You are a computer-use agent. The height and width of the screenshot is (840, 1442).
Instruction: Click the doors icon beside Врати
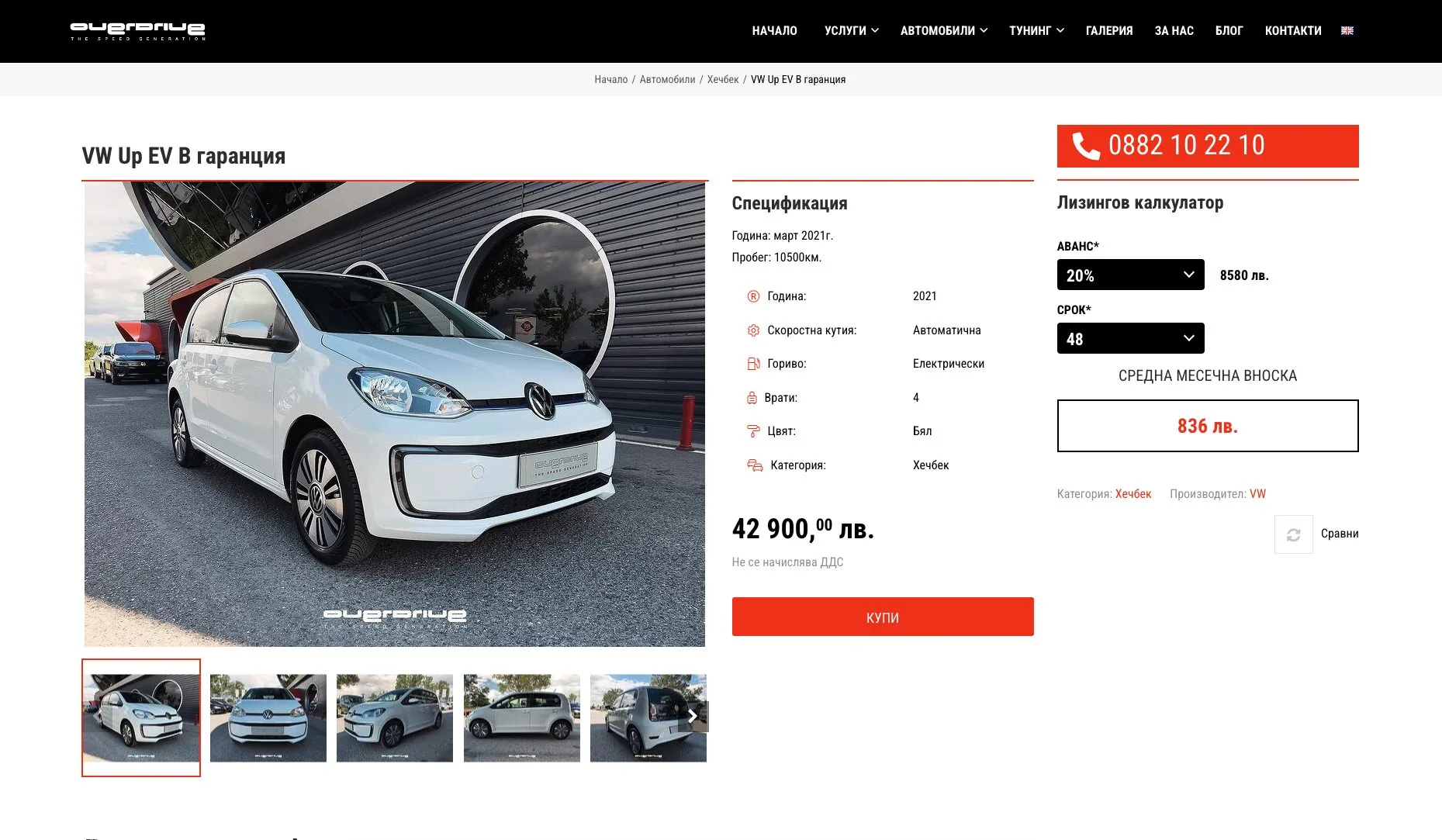[x=752, y=398]
